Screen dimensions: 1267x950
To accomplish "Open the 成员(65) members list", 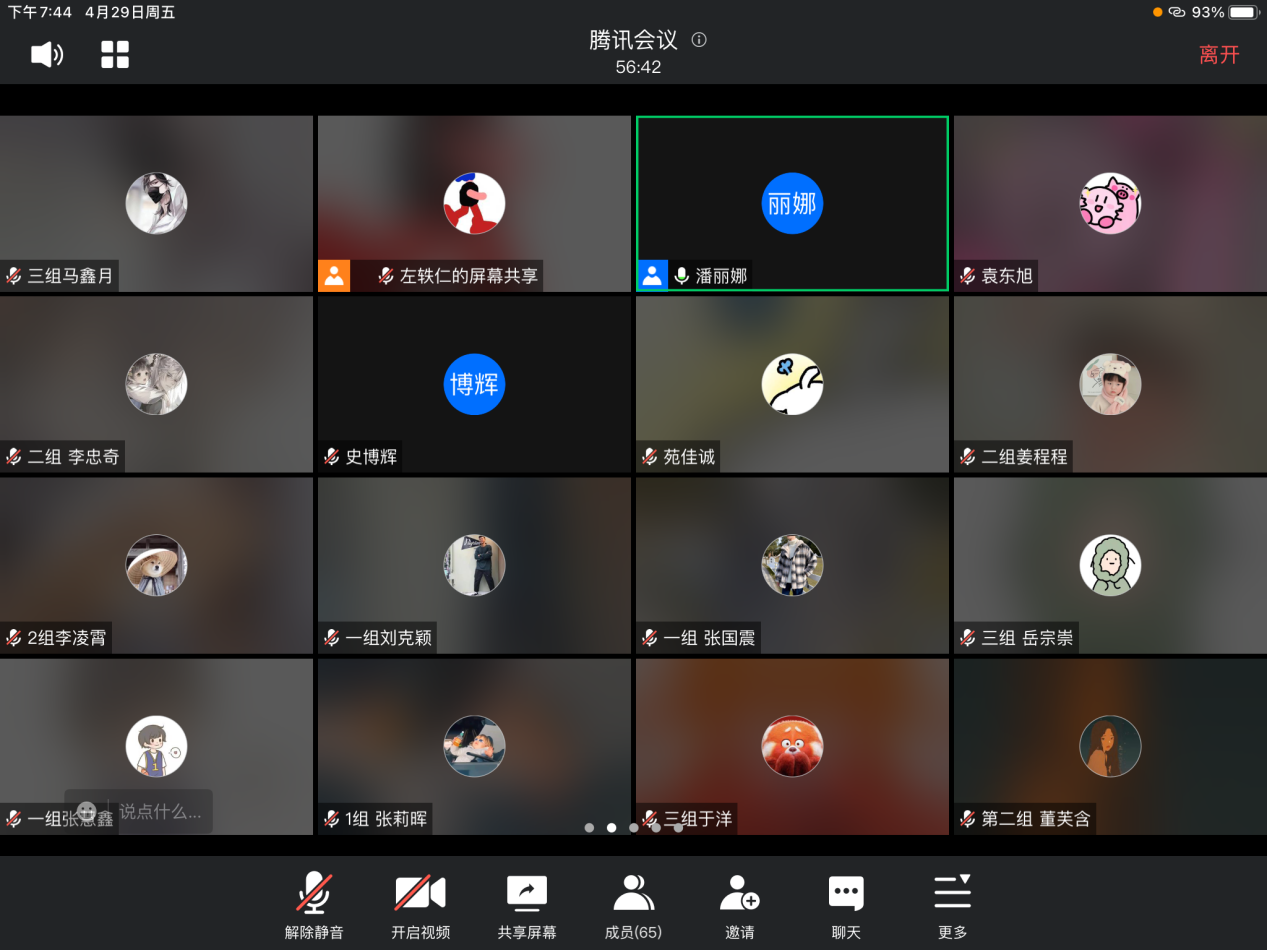I will click(633, 906).
